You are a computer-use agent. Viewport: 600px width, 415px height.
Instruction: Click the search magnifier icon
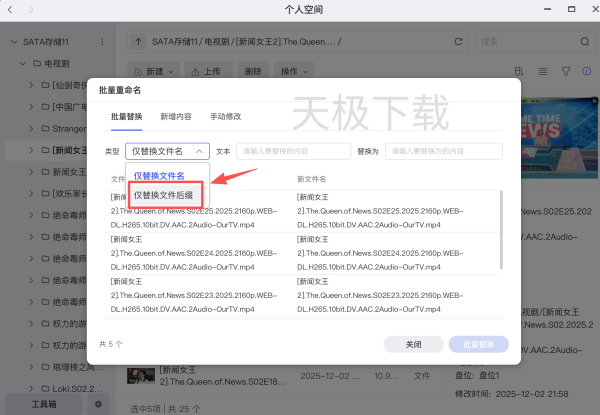584,42
